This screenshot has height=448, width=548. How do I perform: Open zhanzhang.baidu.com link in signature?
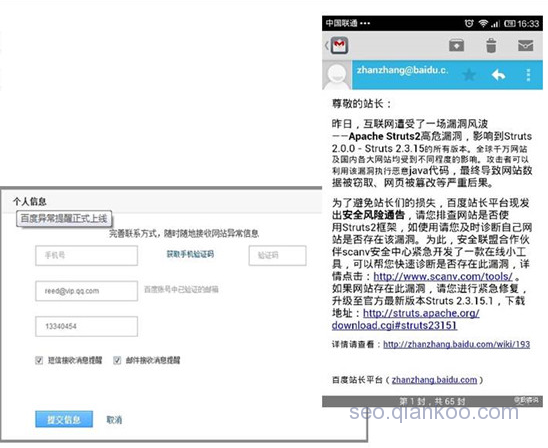tap(434, 380)
